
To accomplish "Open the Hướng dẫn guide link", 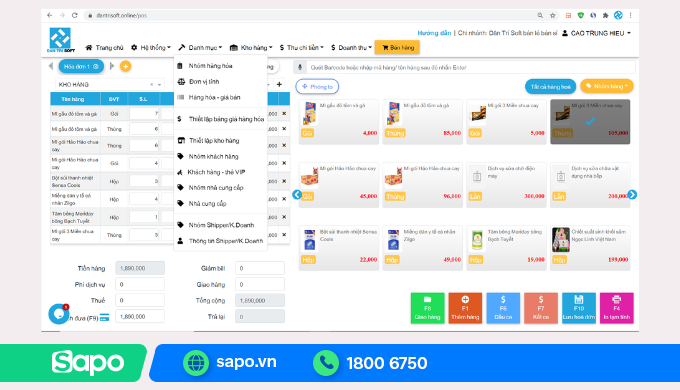I will [434, 33].
